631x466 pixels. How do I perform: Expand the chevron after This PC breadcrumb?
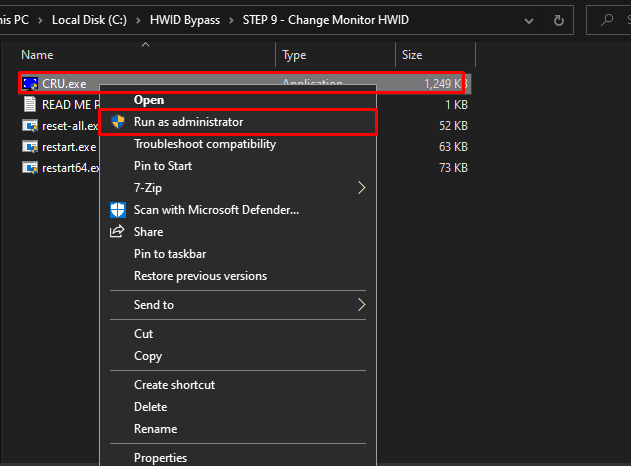point(40,20)
